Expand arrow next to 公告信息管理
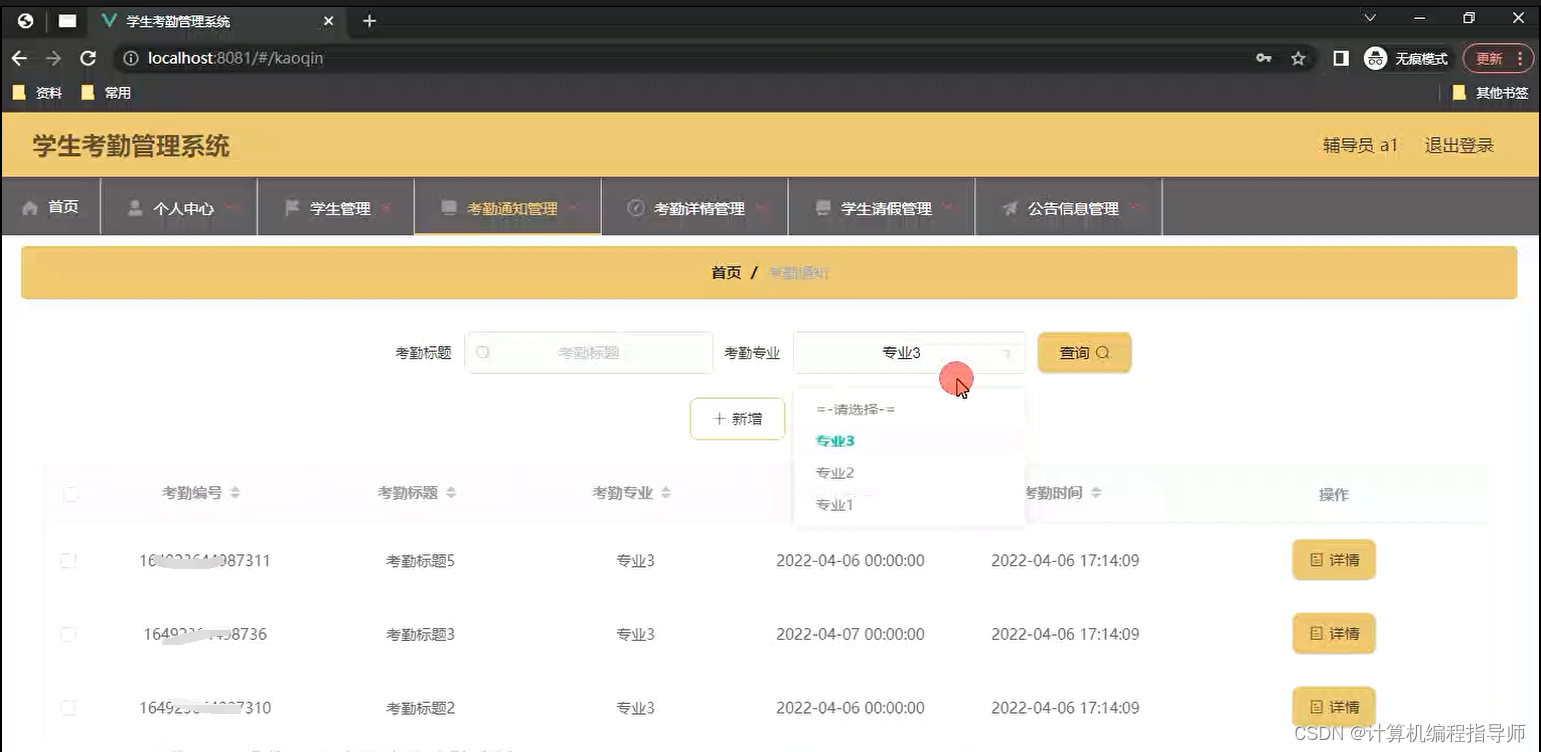The width and height of the screenshot is (1541, 752). (x=1135, y=208)
